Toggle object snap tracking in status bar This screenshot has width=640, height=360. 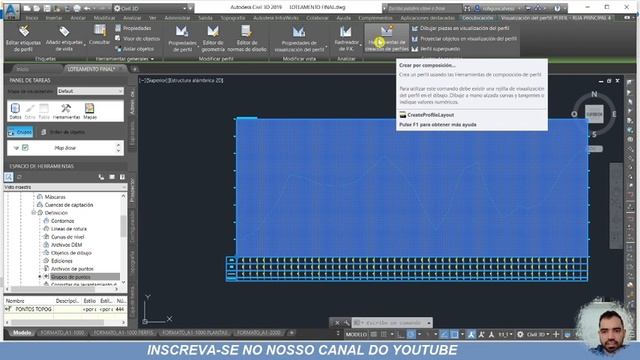pos(444,334)
